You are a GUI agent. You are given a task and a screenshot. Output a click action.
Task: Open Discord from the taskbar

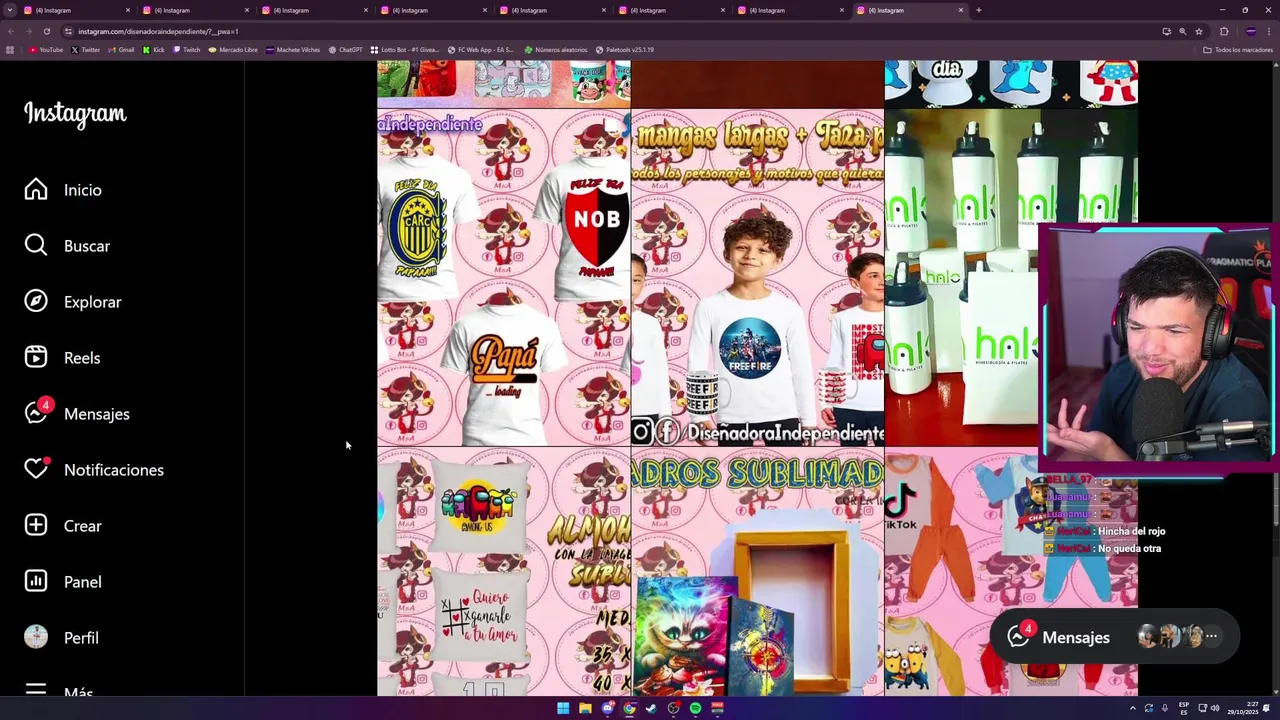[x=607, y=708]
